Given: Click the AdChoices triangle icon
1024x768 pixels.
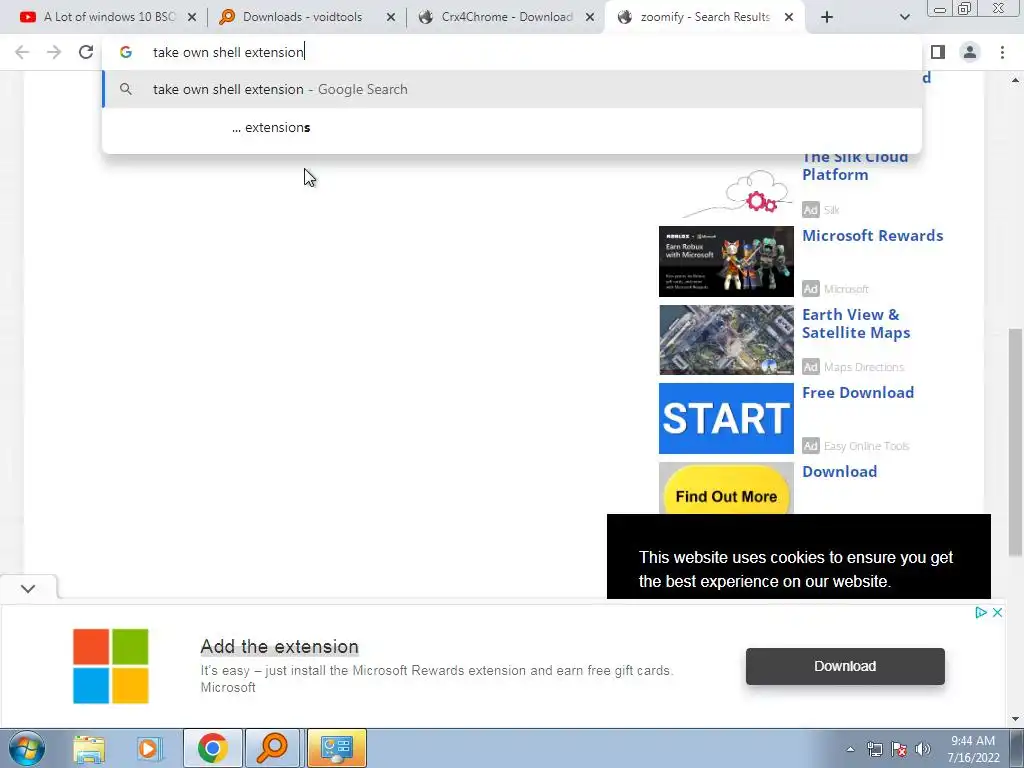Looking at the screenshot, I should 980,613.
